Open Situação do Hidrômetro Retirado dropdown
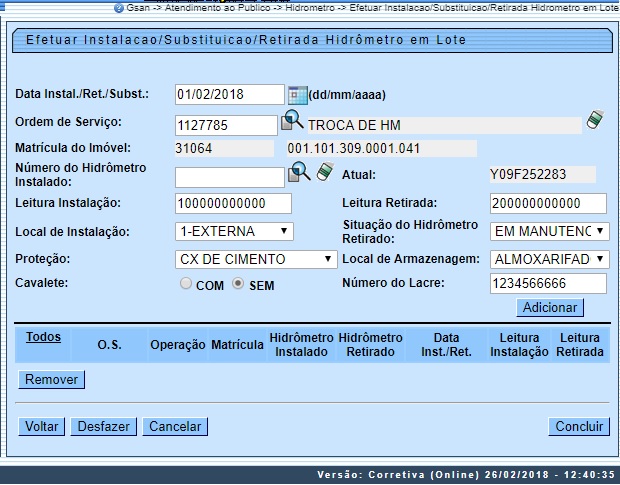620x485 pixels. click(x=549, y=232)
